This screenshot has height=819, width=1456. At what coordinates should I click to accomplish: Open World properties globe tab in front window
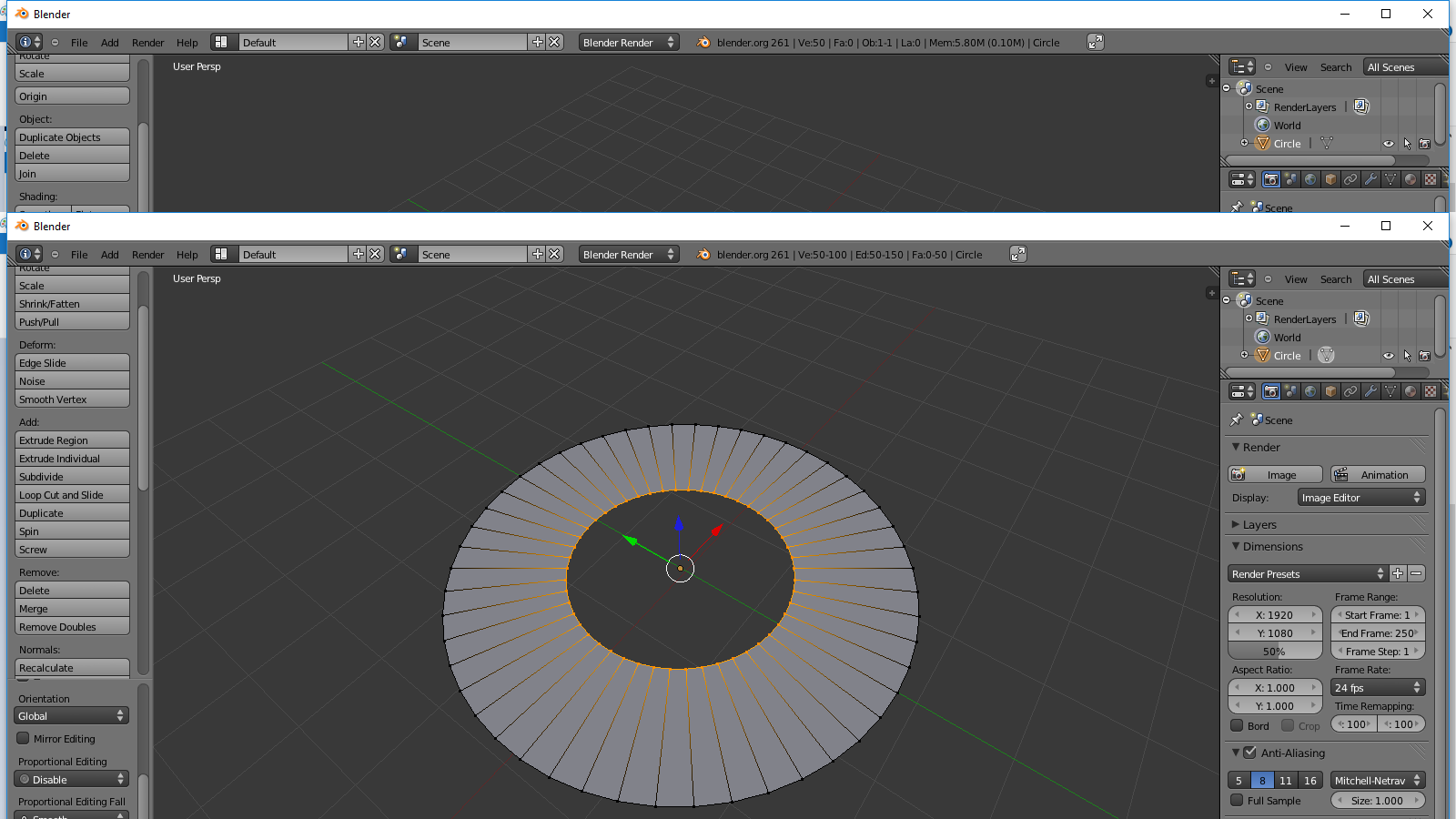pyautogui.click(x=1310, y=391)
